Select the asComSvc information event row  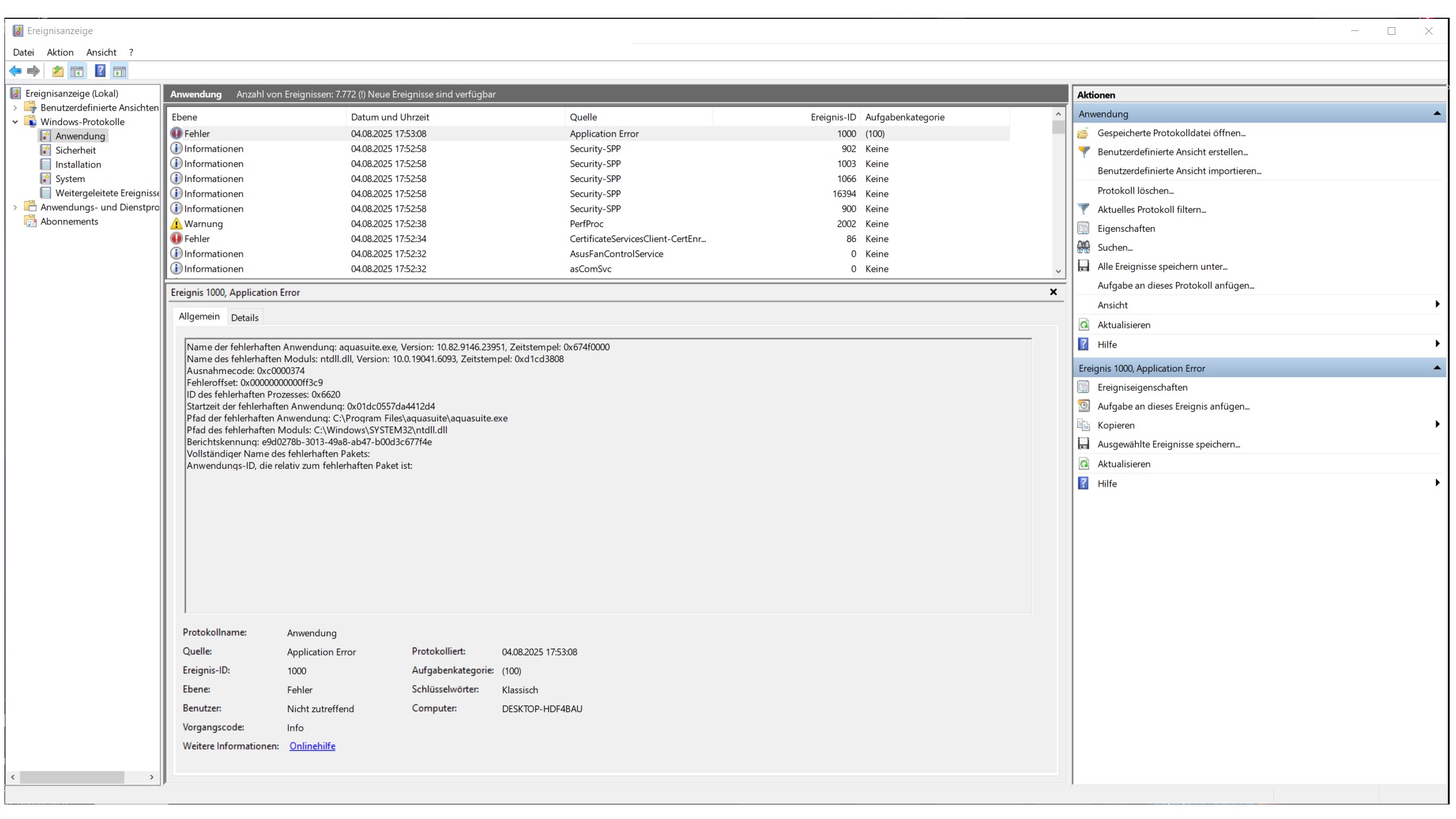(590, 269)
